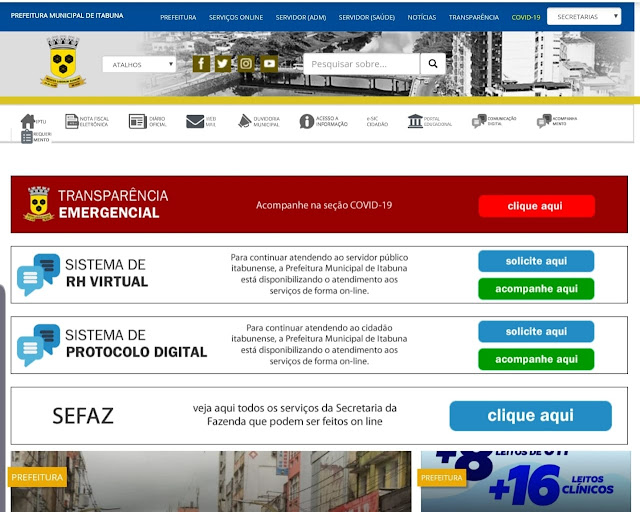Open the Instagram profile icon
Viewport: 640px width, 512px height.
pyautogui.click(x=246, y=64)
